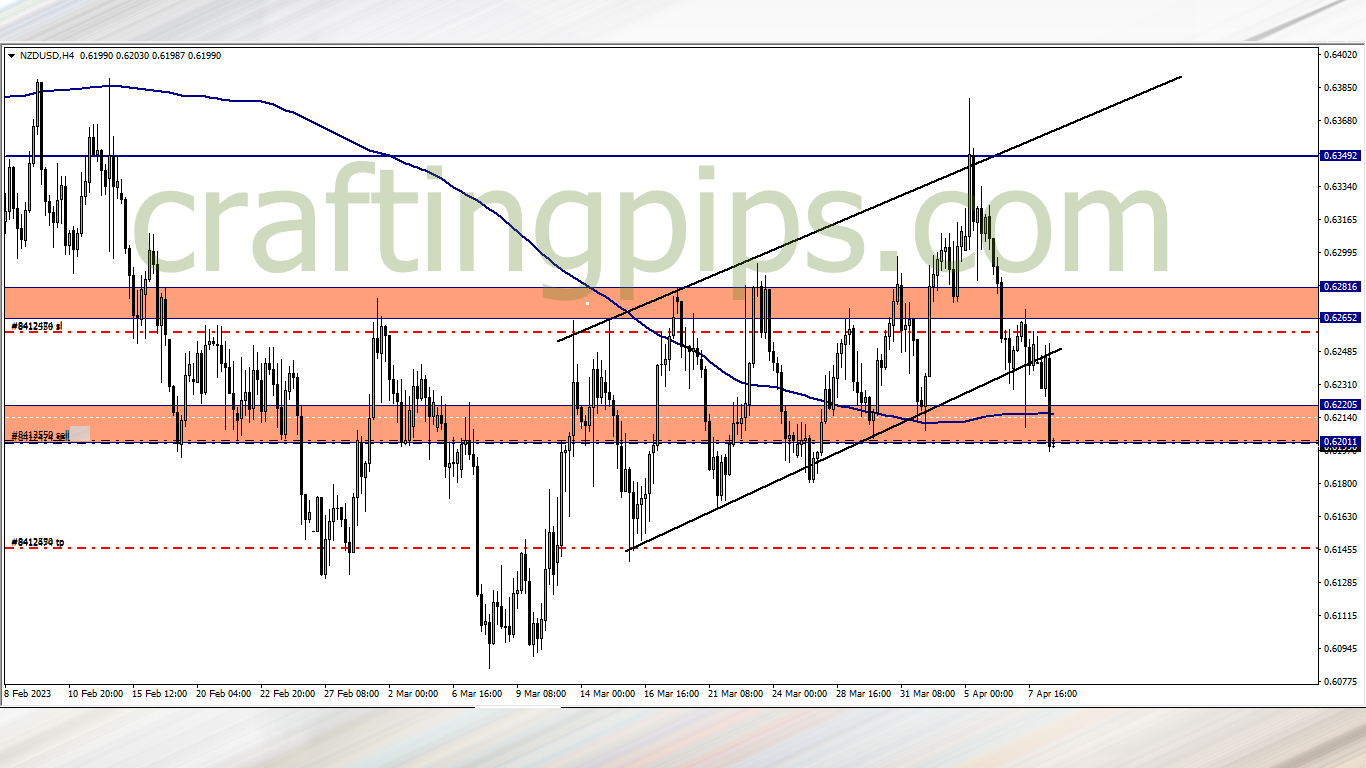Select the order take-profit label ending in tp
Image resolution: width=1366 pixels, height=768 pixels.
[37, 542]
